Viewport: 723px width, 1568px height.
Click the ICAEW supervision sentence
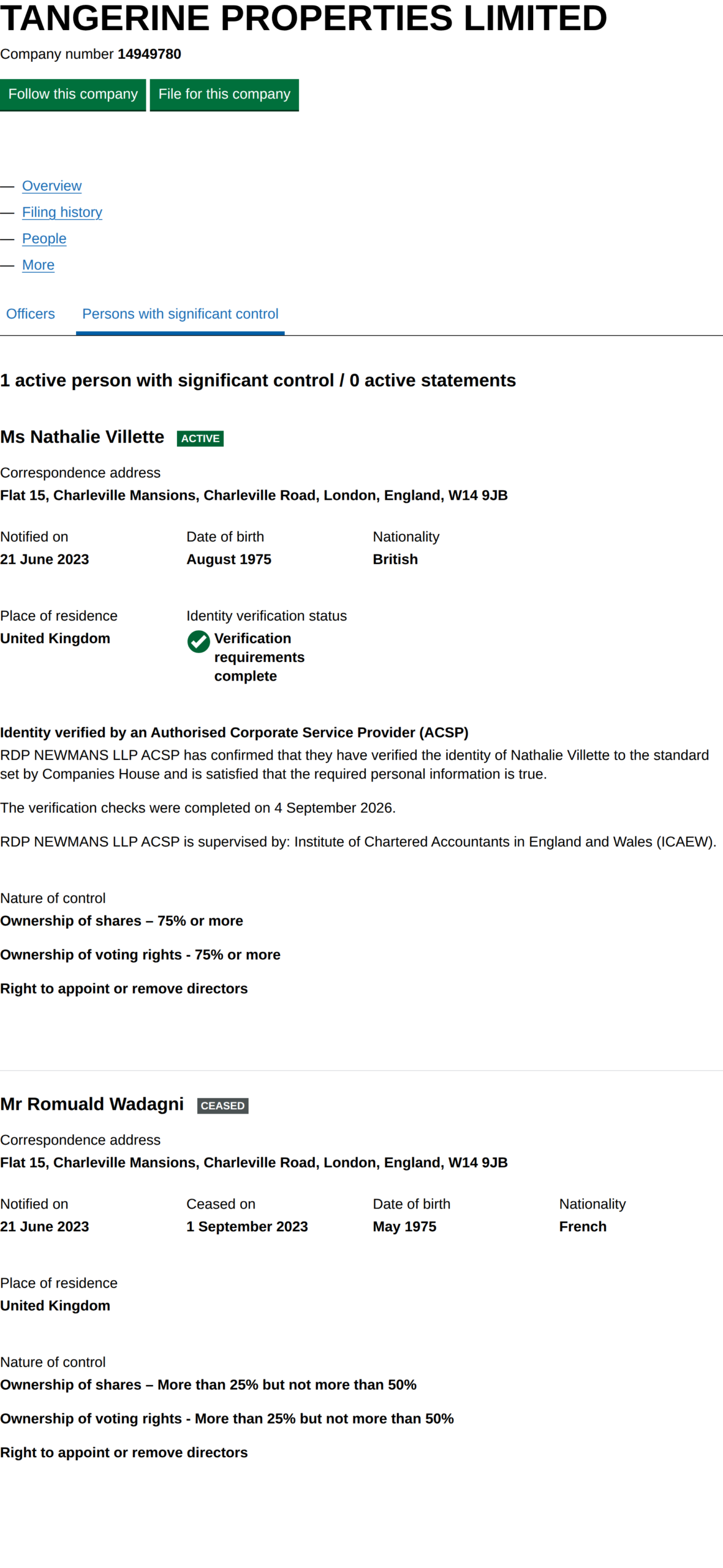358,842
